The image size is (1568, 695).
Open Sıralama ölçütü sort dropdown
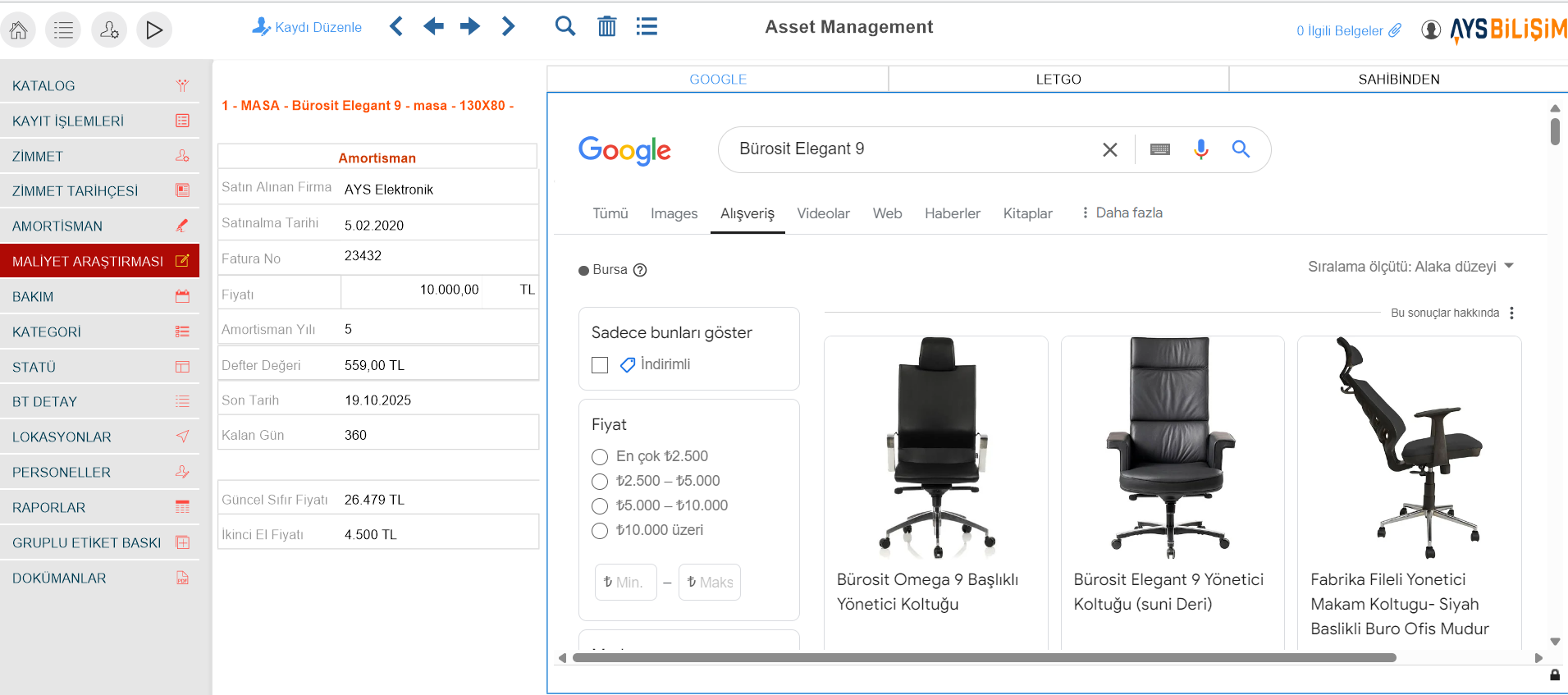(1410, 267)
